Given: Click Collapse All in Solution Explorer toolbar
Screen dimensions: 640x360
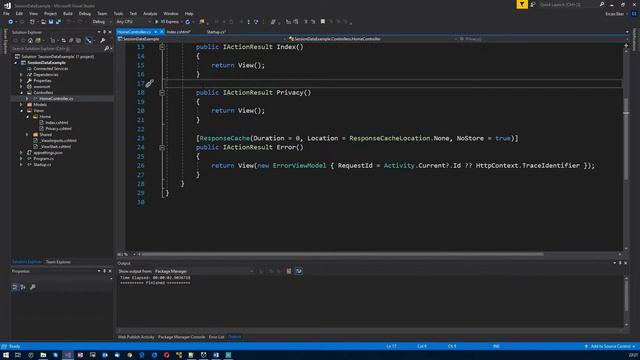Looking at the screenshot, I should coord(71,40).
